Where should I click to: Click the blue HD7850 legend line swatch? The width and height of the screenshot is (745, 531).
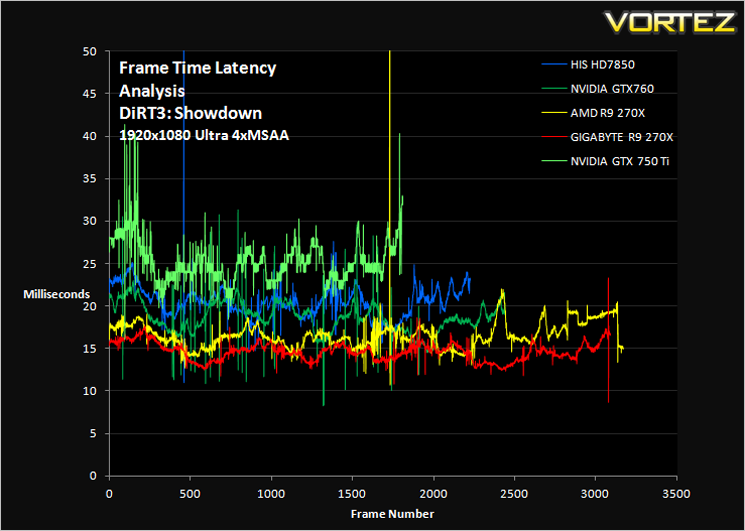click(554, 64)
